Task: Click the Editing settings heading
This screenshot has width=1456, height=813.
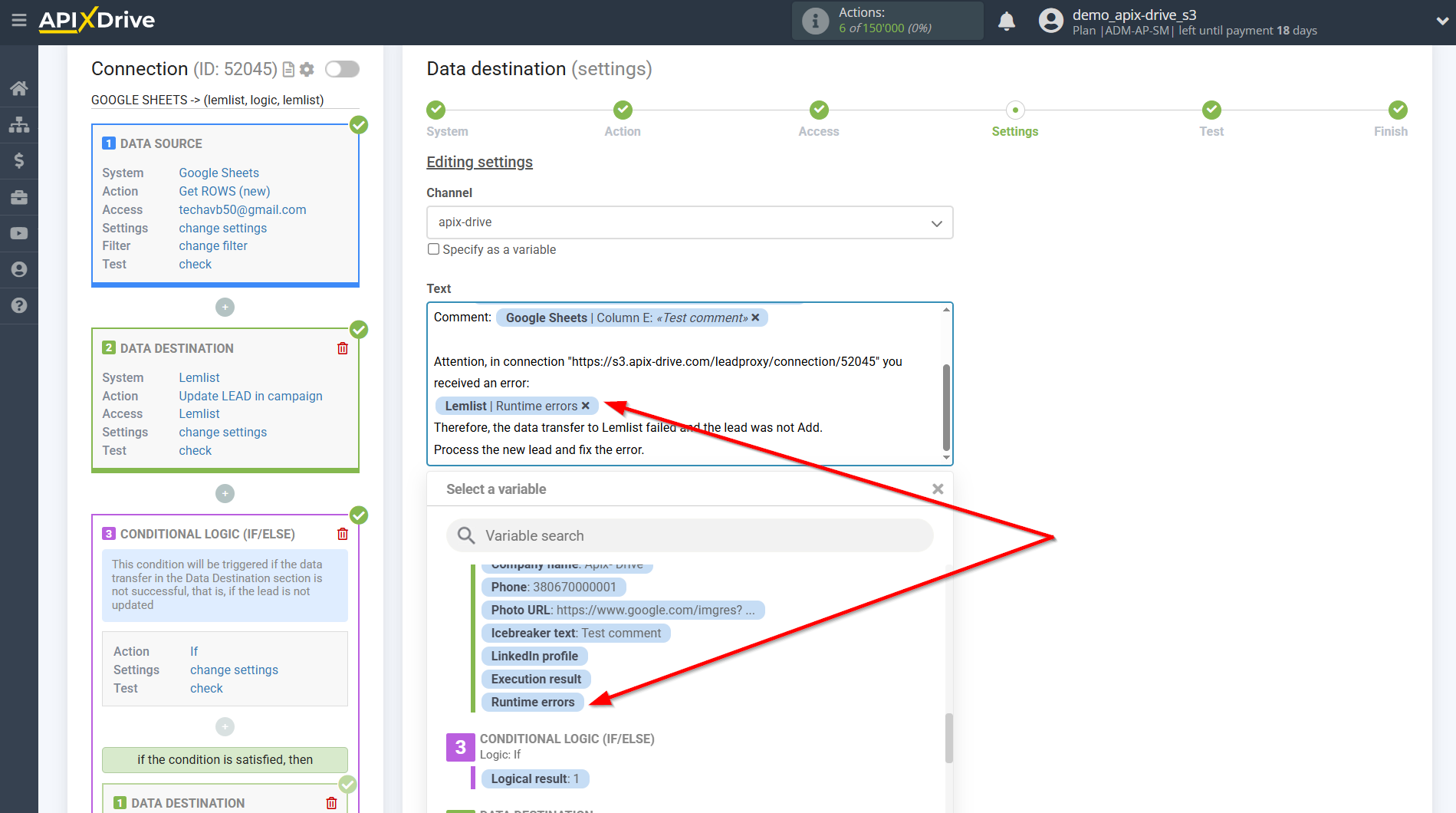Action: [479, 162]
